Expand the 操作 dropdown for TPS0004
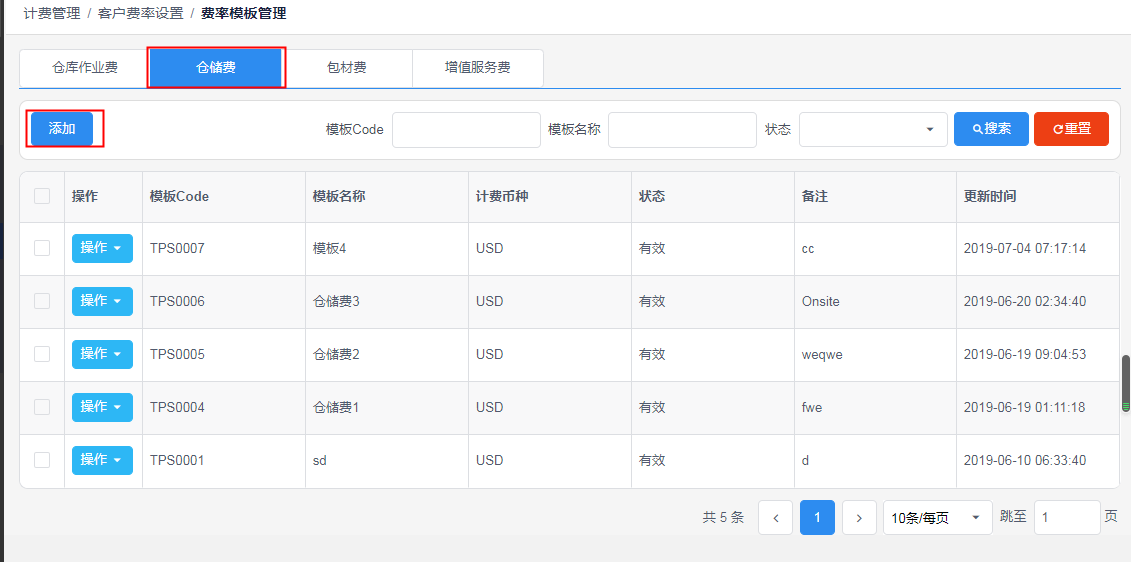This screenshot has height=562, width=1131. [x=102, y=407]
